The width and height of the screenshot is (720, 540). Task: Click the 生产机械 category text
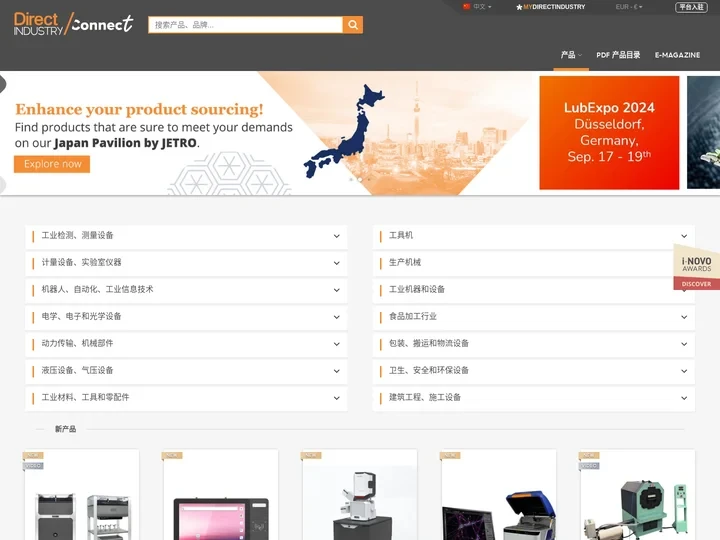(405, 262)
